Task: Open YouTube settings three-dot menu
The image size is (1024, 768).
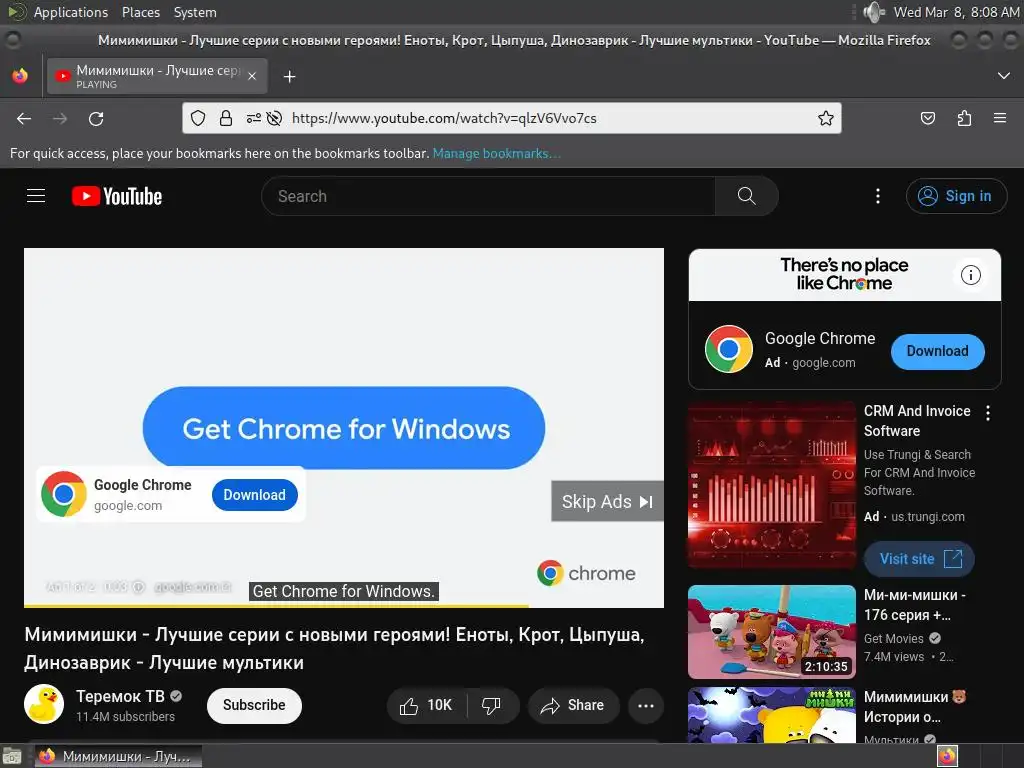Action: click(878, 196)
